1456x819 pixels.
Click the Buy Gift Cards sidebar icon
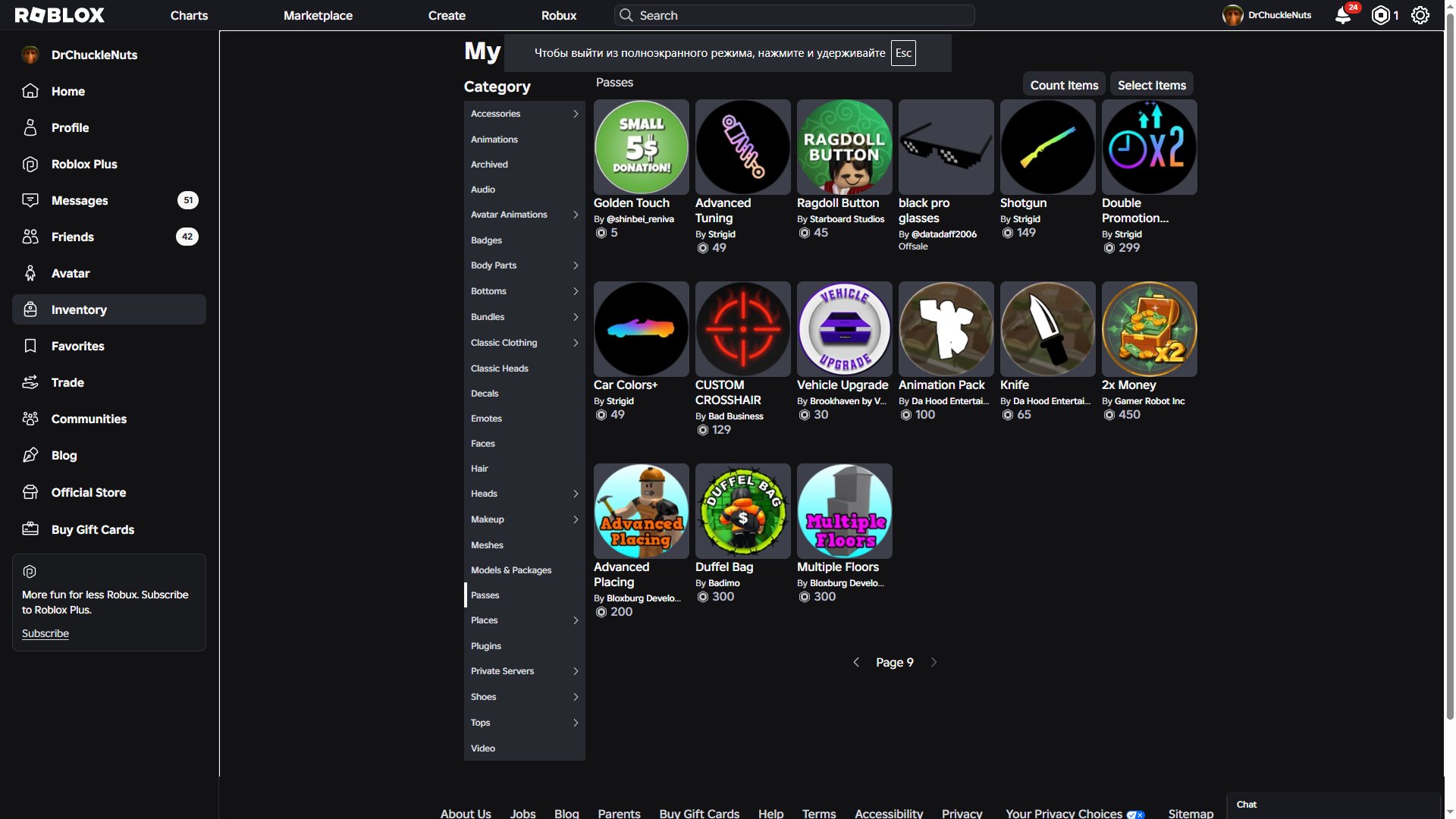pos(30,529)
